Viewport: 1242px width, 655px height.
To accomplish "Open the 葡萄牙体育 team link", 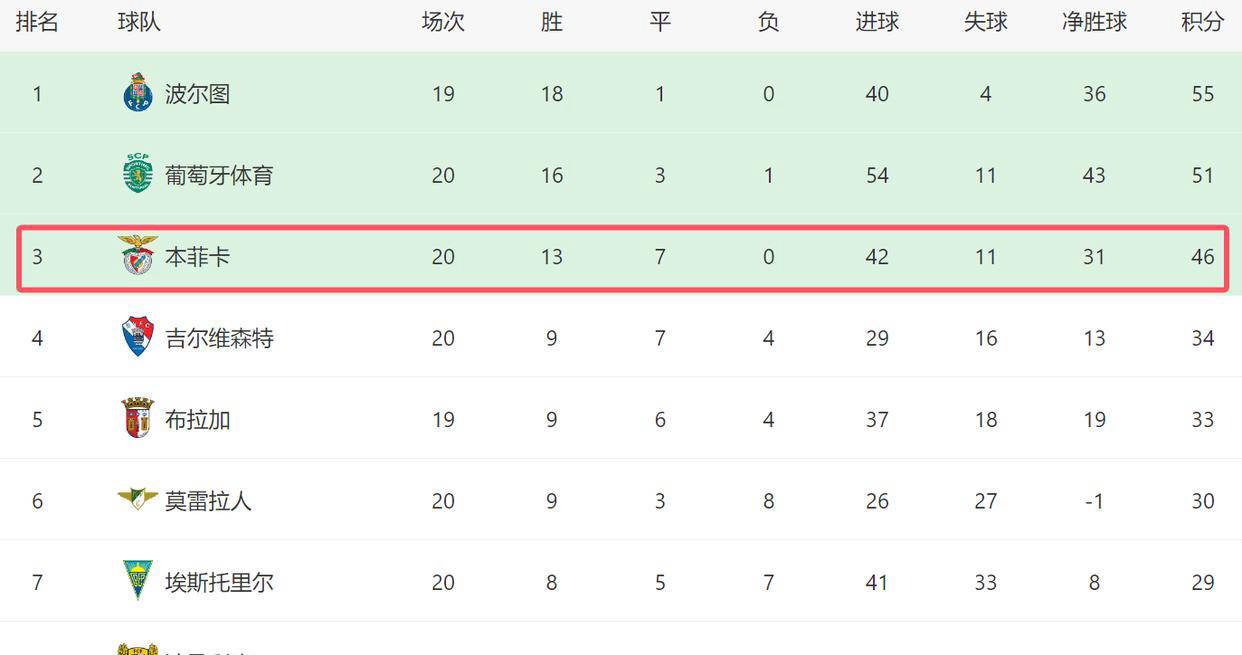I will click(219, 175).
